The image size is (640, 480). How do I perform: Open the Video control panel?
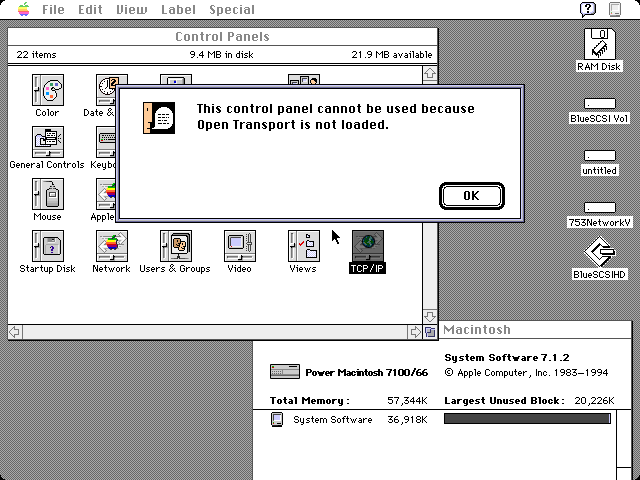pos(239,246)
